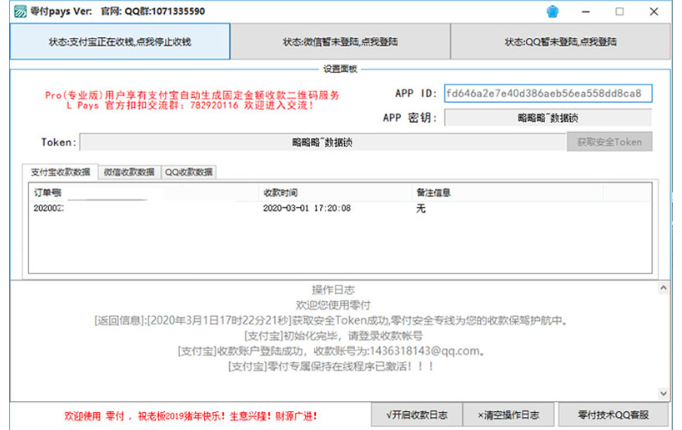Click the blue skin icon in title bar

point(580,11)
